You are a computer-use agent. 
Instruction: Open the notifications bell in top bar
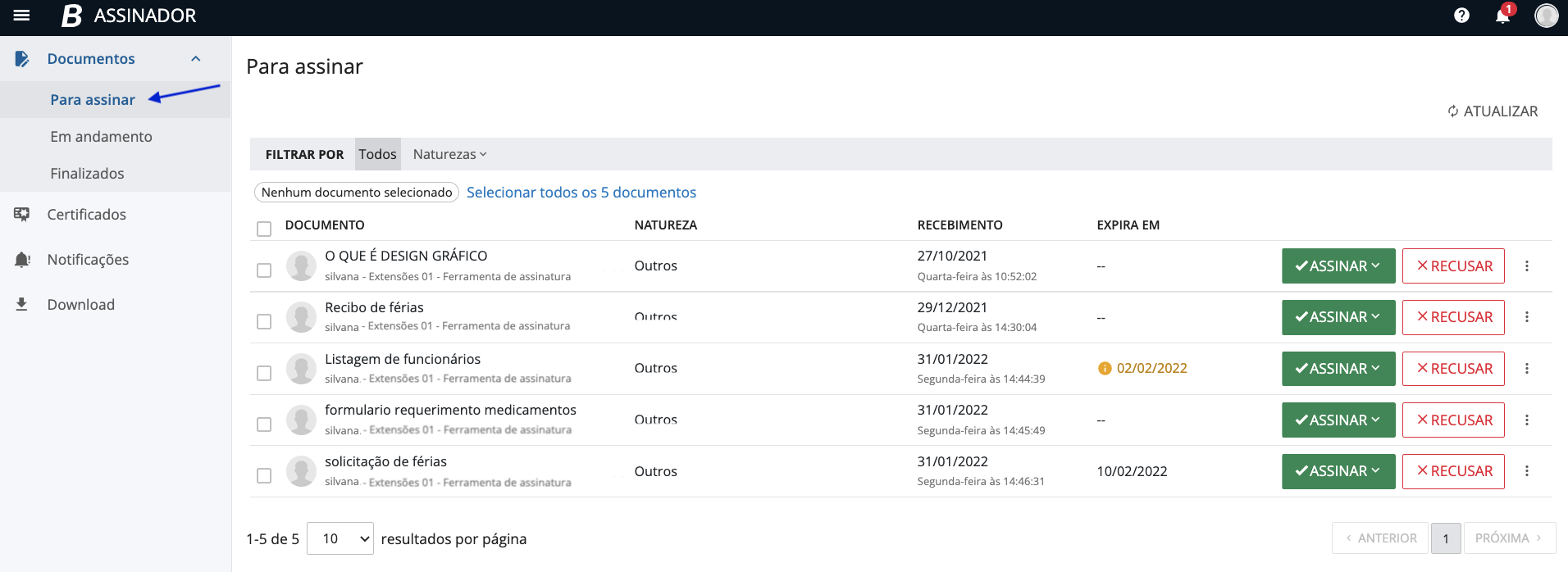(1502, 16)
